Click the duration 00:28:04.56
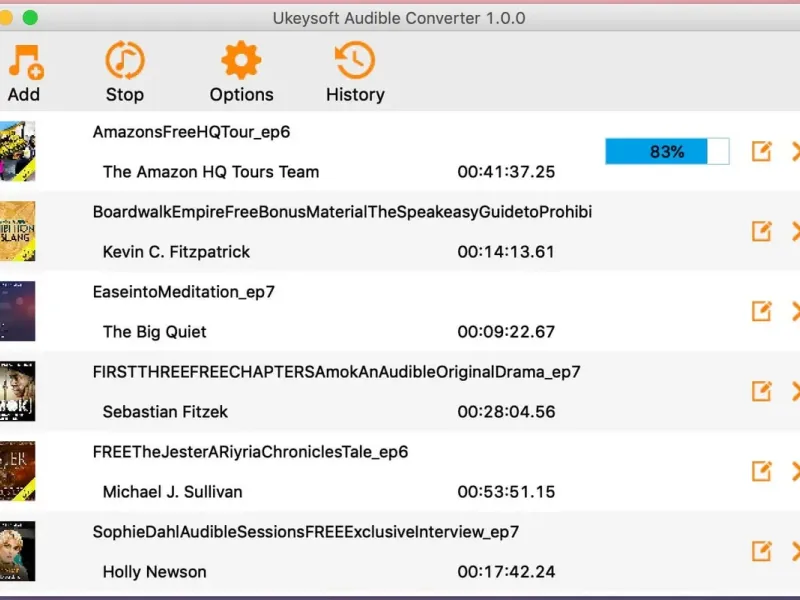The width and height of the screenshot is (800, 600). (x=506, y=412)
